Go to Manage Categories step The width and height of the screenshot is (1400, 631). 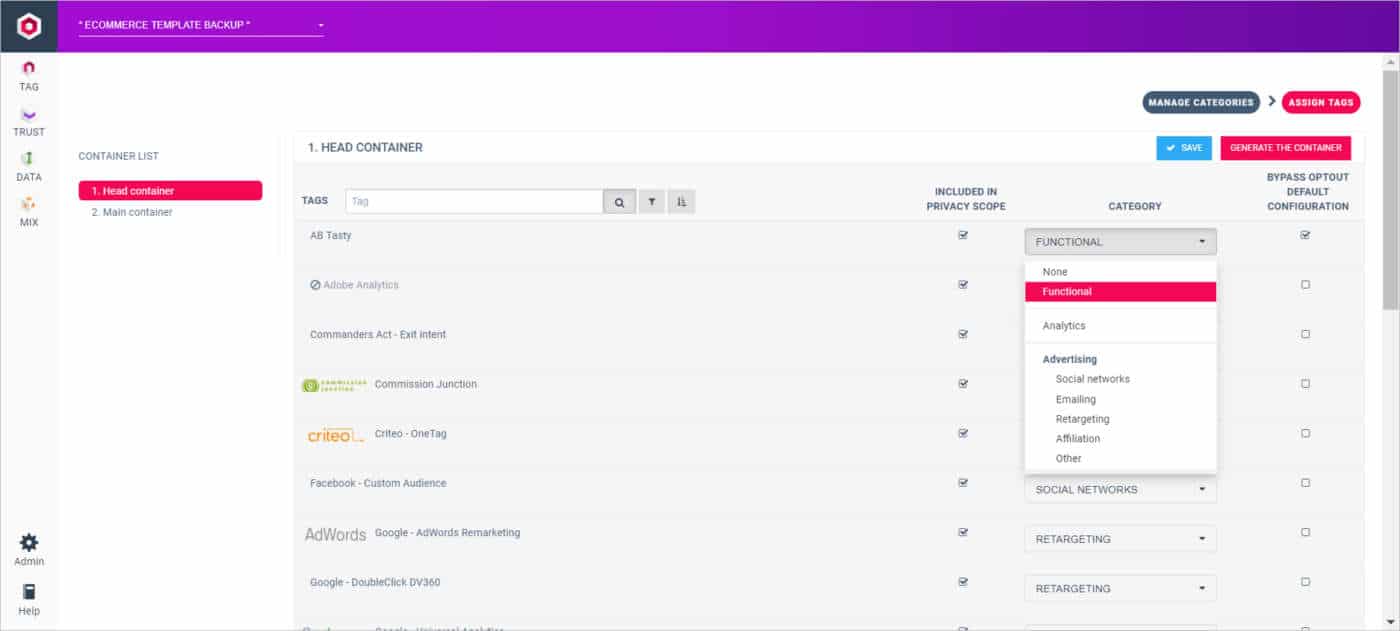(x=1201, y=102)
